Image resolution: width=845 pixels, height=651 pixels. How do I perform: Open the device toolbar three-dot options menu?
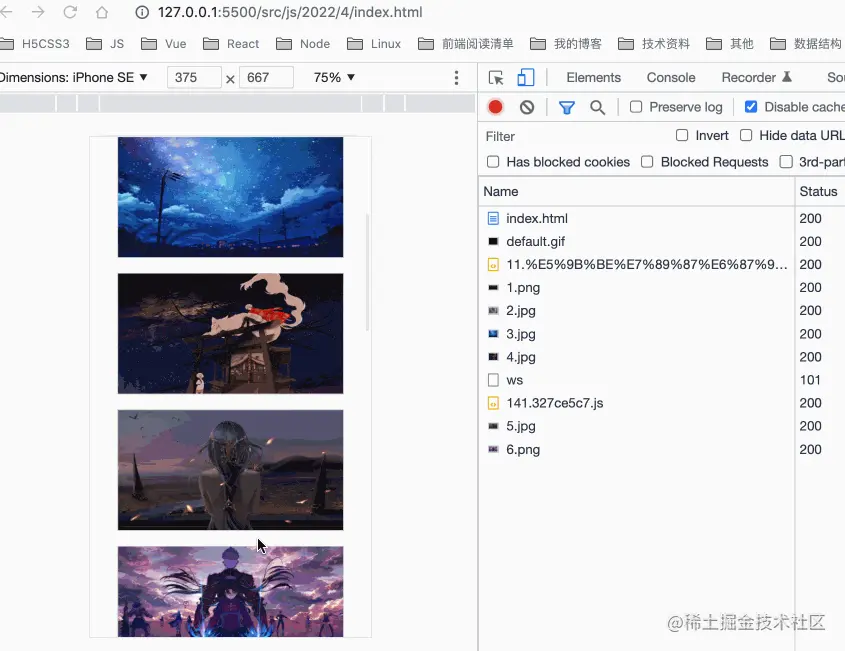pyautogui.click(x=457, y=77)
